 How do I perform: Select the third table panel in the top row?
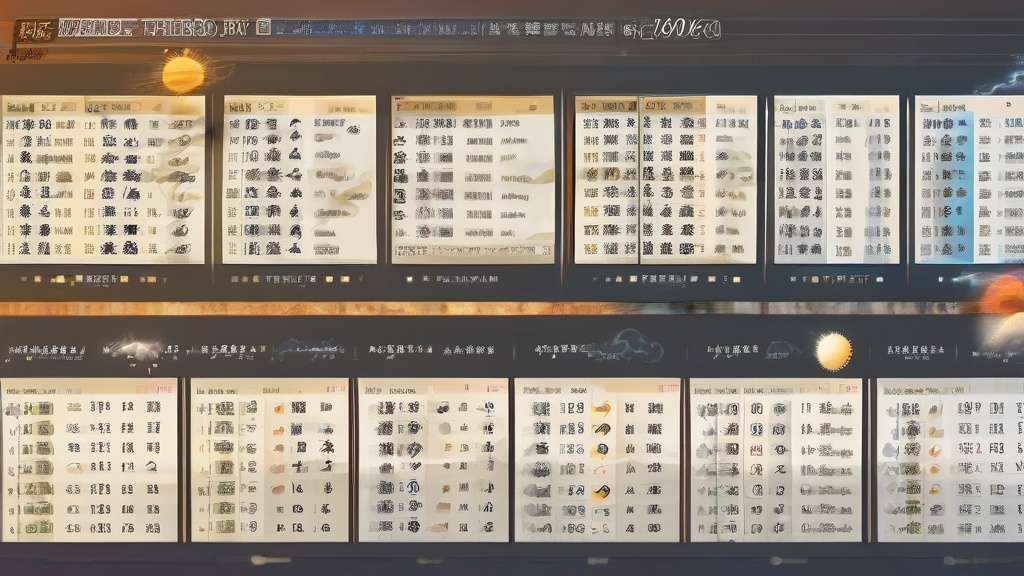[472, 180]
